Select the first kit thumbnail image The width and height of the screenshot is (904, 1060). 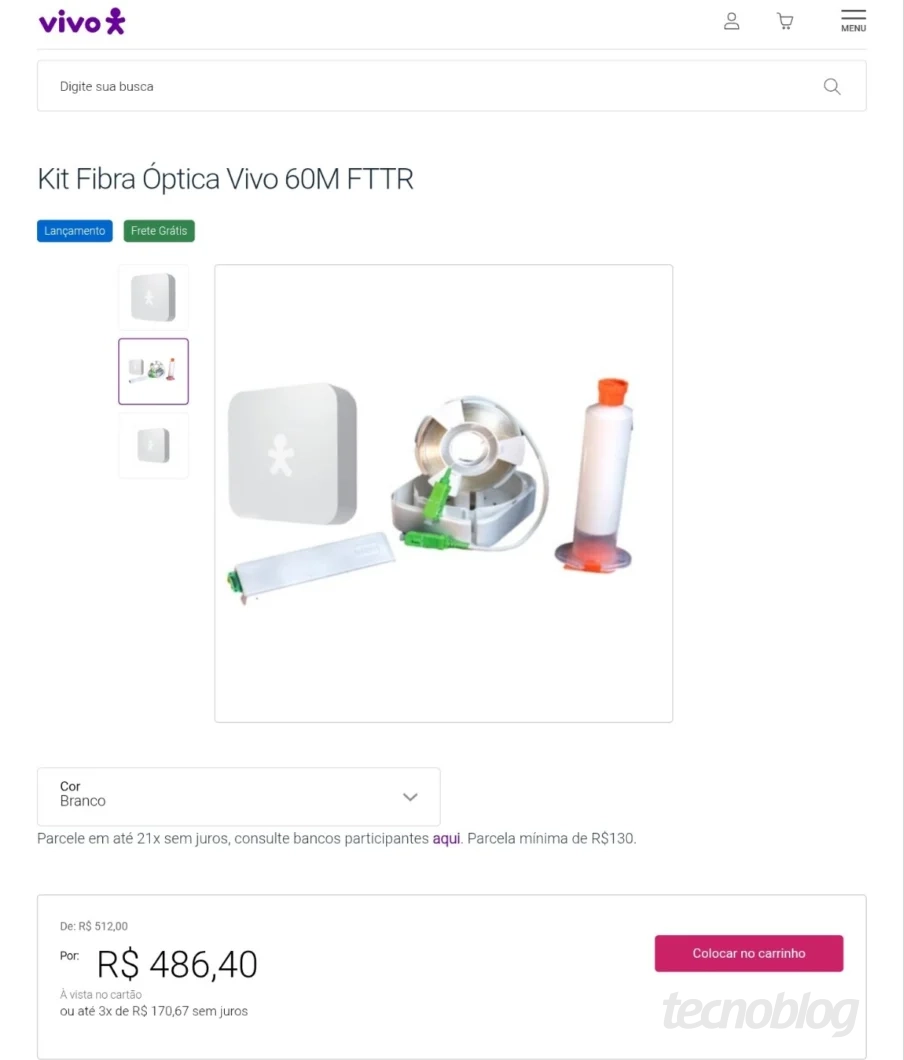pos(153,297)
